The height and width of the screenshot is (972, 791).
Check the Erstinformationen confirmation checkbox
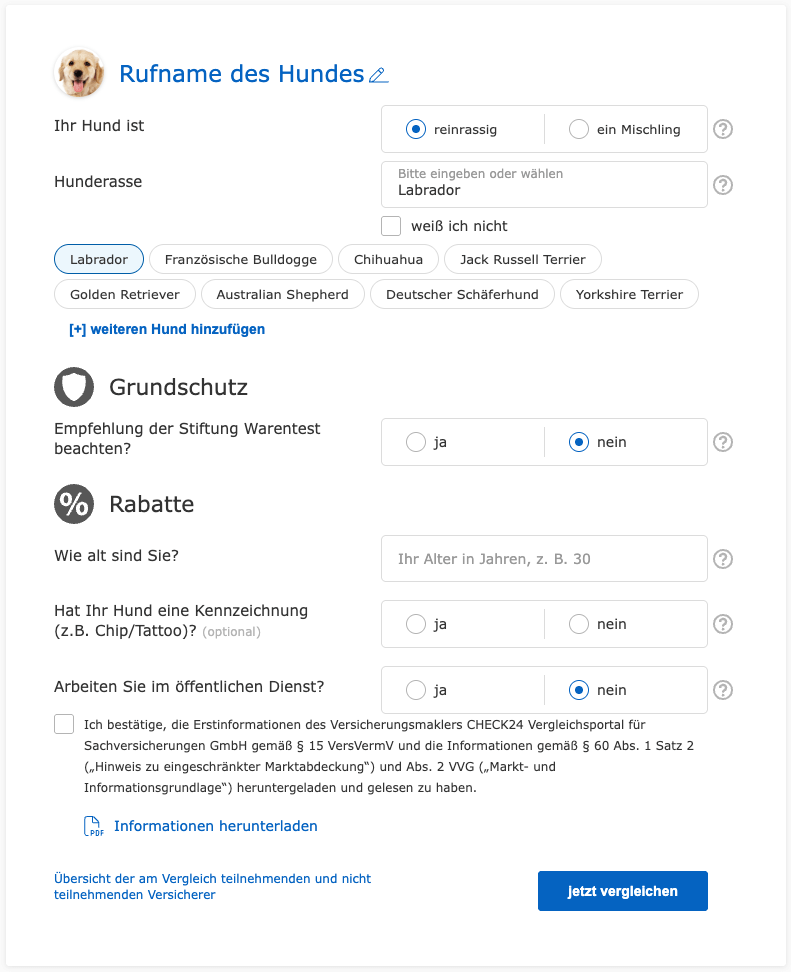[x=64, y=723]
